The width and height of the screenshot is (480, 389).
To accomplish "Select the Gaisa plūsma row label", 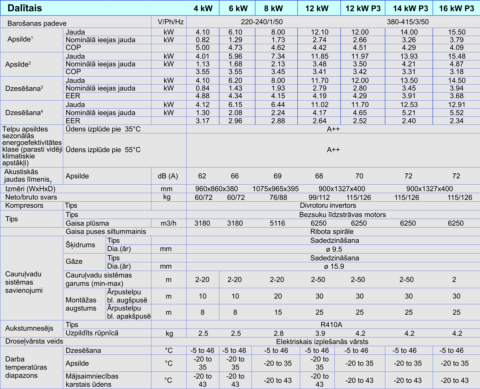I will (87, 223).
